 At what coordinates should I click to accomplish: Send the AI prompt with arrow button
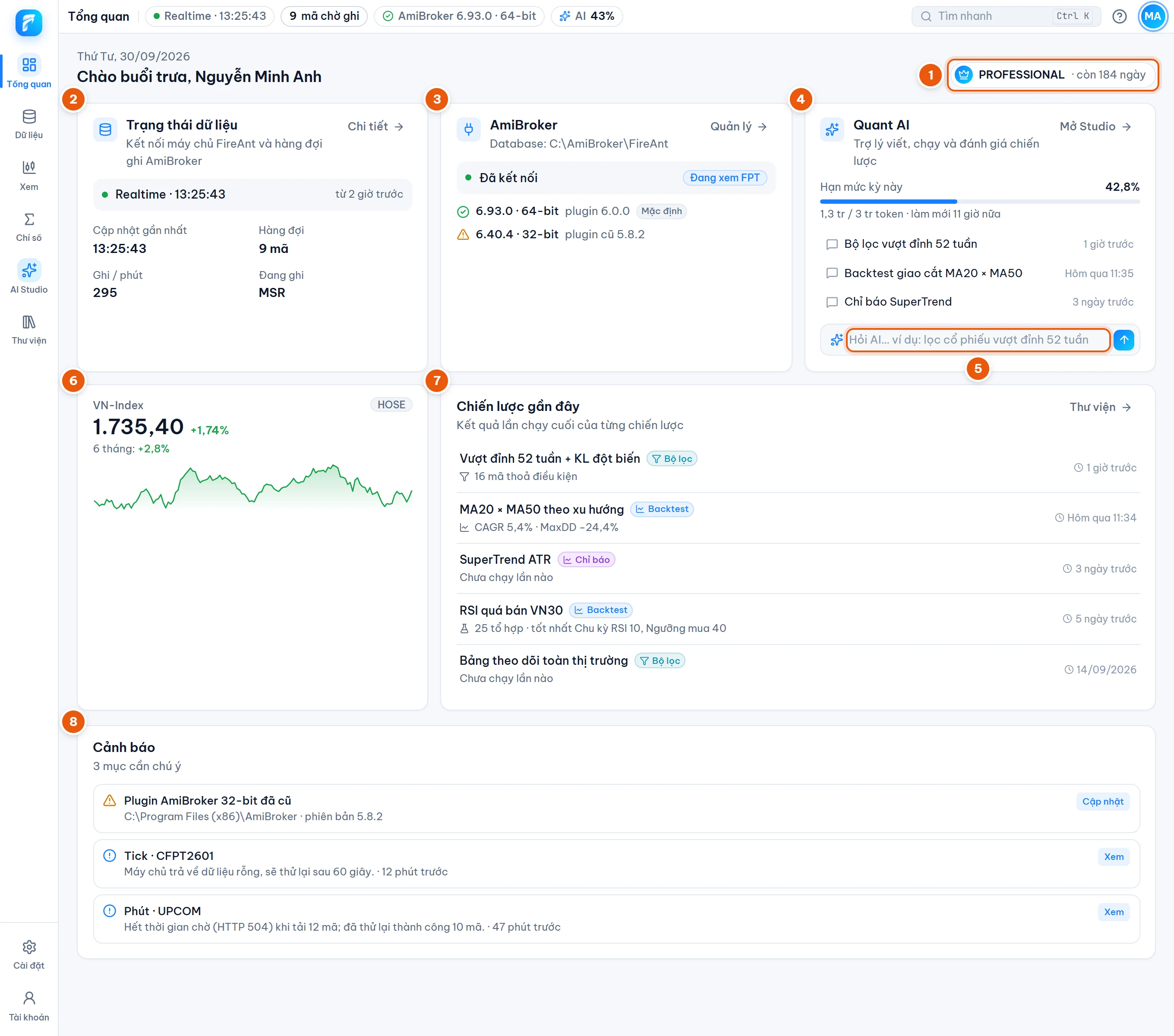pos(1124,339)
